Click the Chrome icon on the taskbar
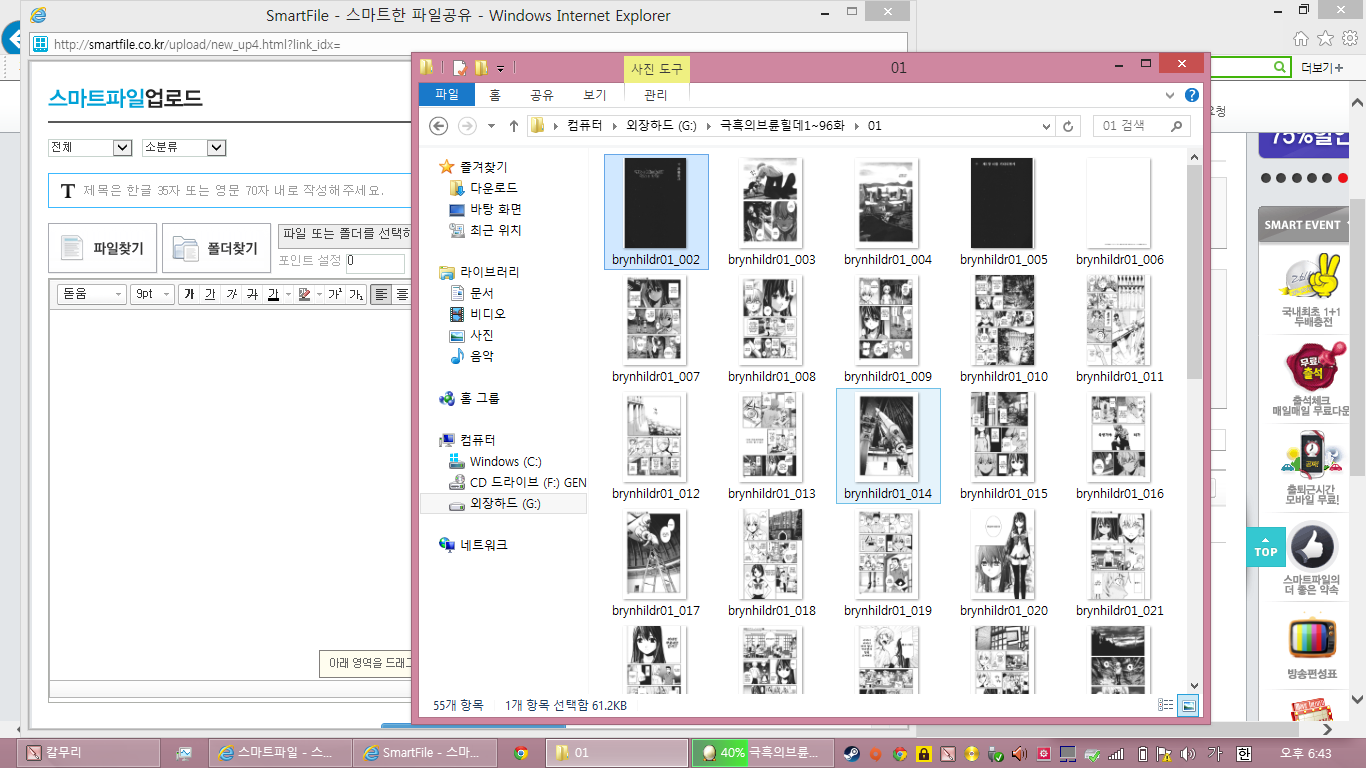The width and height of the screenshot is (1366, 768). tap(520, 753)
